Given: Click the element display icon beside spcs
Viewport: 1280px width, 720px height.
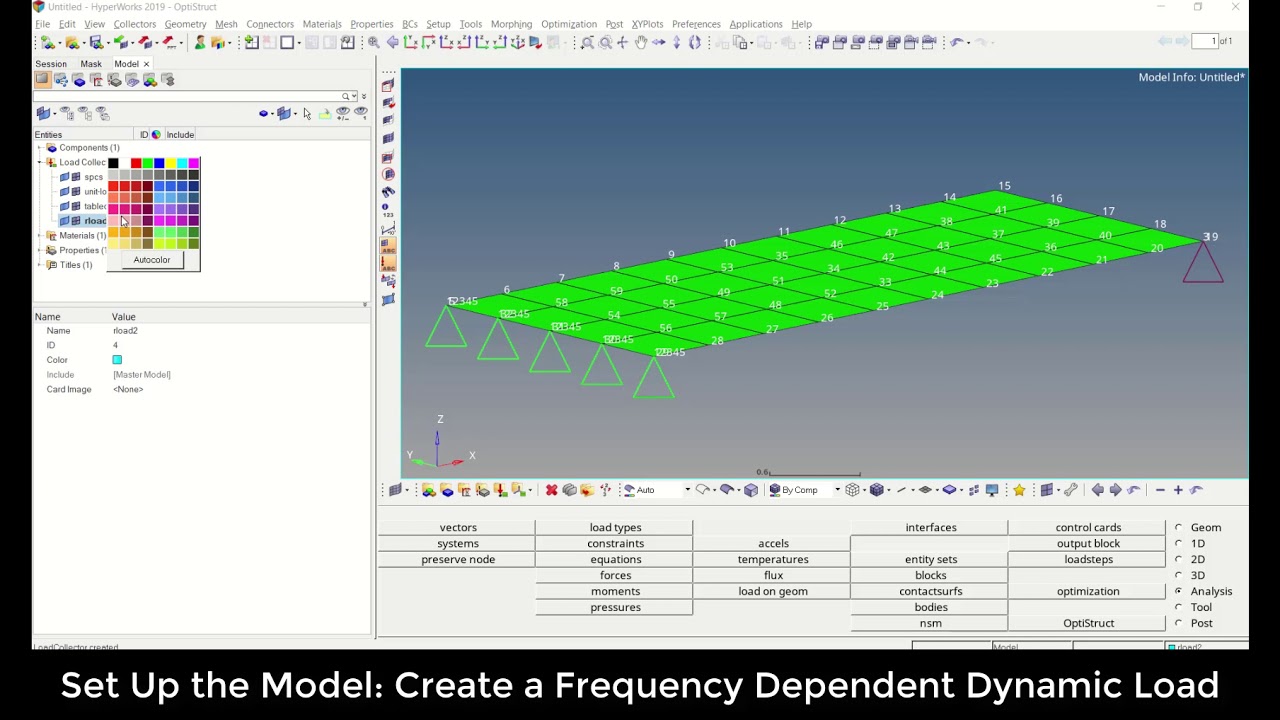Looking at the screenshot, I should click(x=76, y=177).
